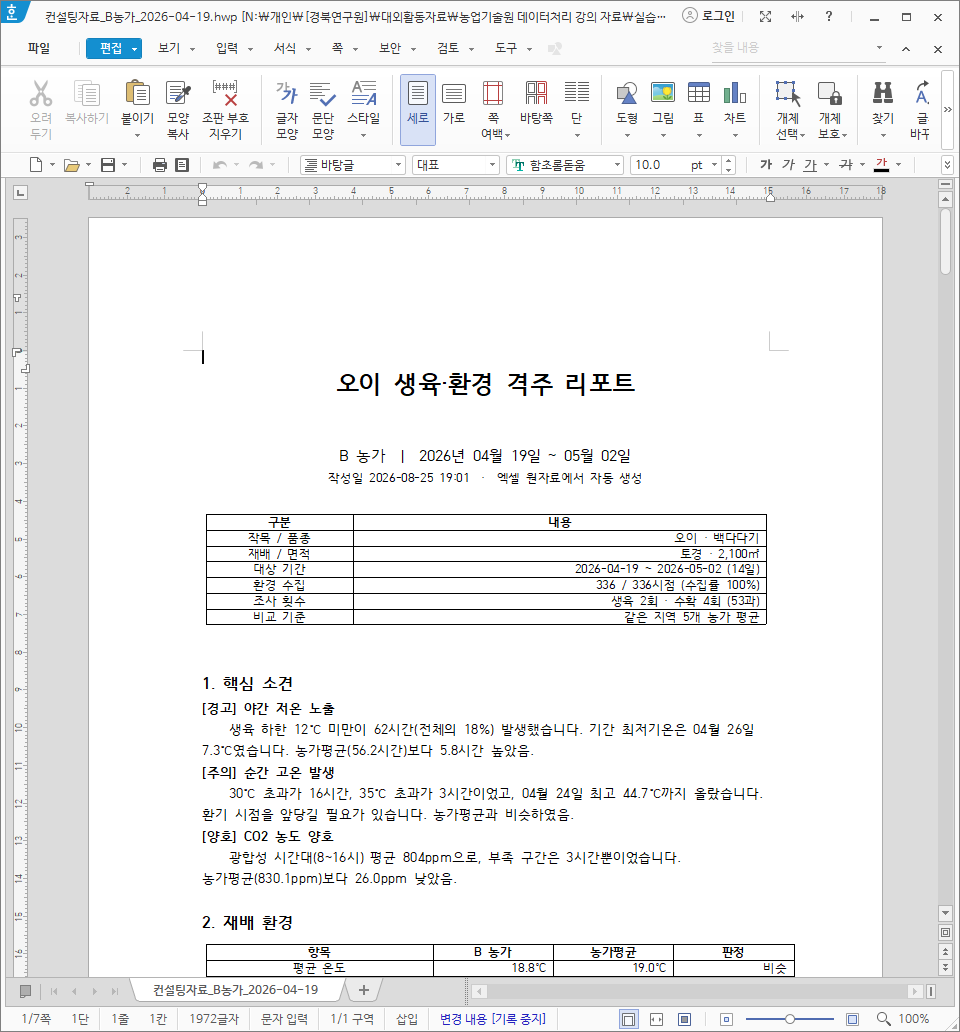960x1032 pixels.
Task: Collapse the ribbon with the up chevron
Action: [x=906, y=49]
